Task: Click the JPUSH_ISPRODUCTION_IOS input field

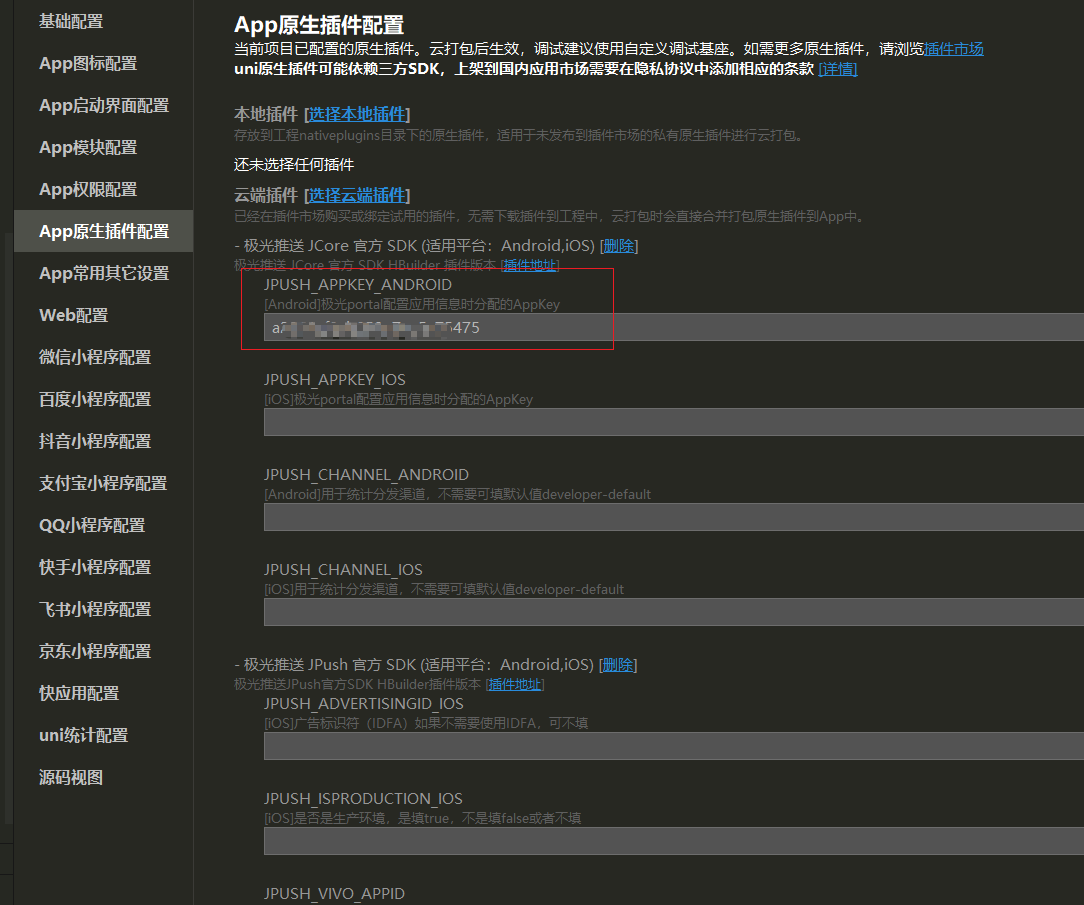Action: pos(673,841)
